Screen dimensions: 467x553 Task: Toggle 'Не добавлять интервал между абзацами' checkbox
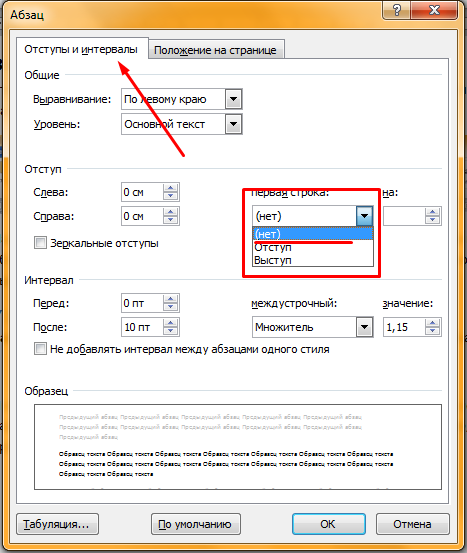point(40,348)
